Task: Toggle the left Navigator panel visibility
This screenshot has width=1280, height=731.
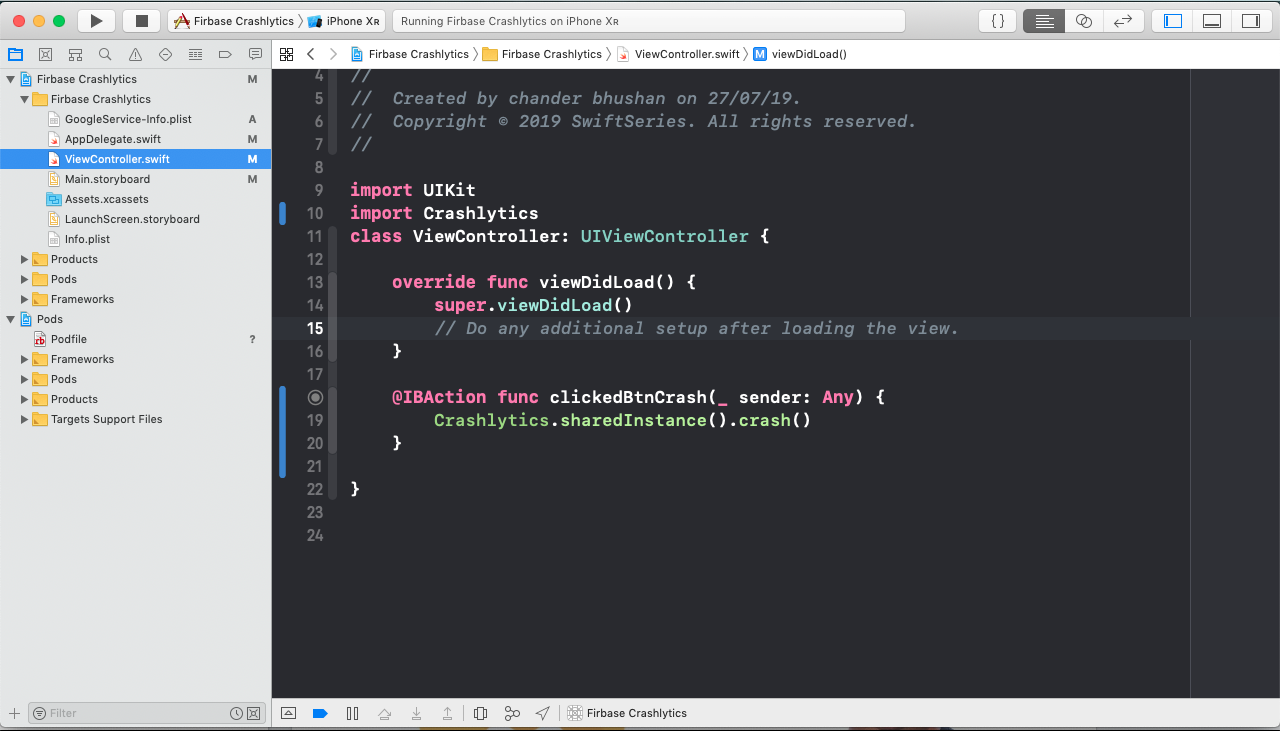Action: tap(1173, 21)
